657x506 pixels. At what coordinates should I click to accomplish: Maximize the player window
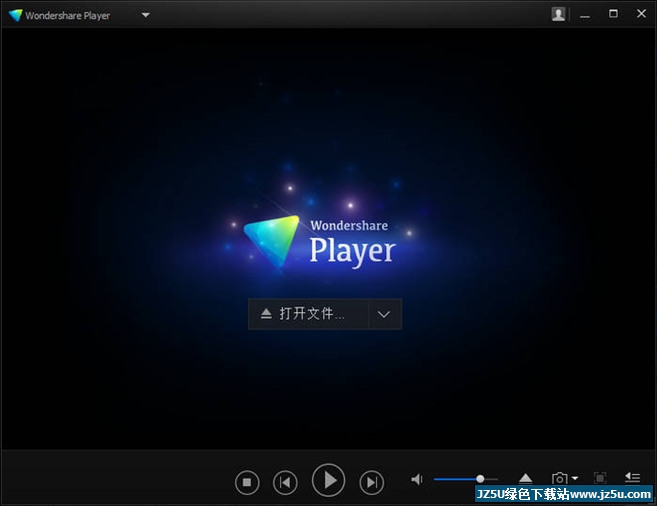click(x=613, y=14)
